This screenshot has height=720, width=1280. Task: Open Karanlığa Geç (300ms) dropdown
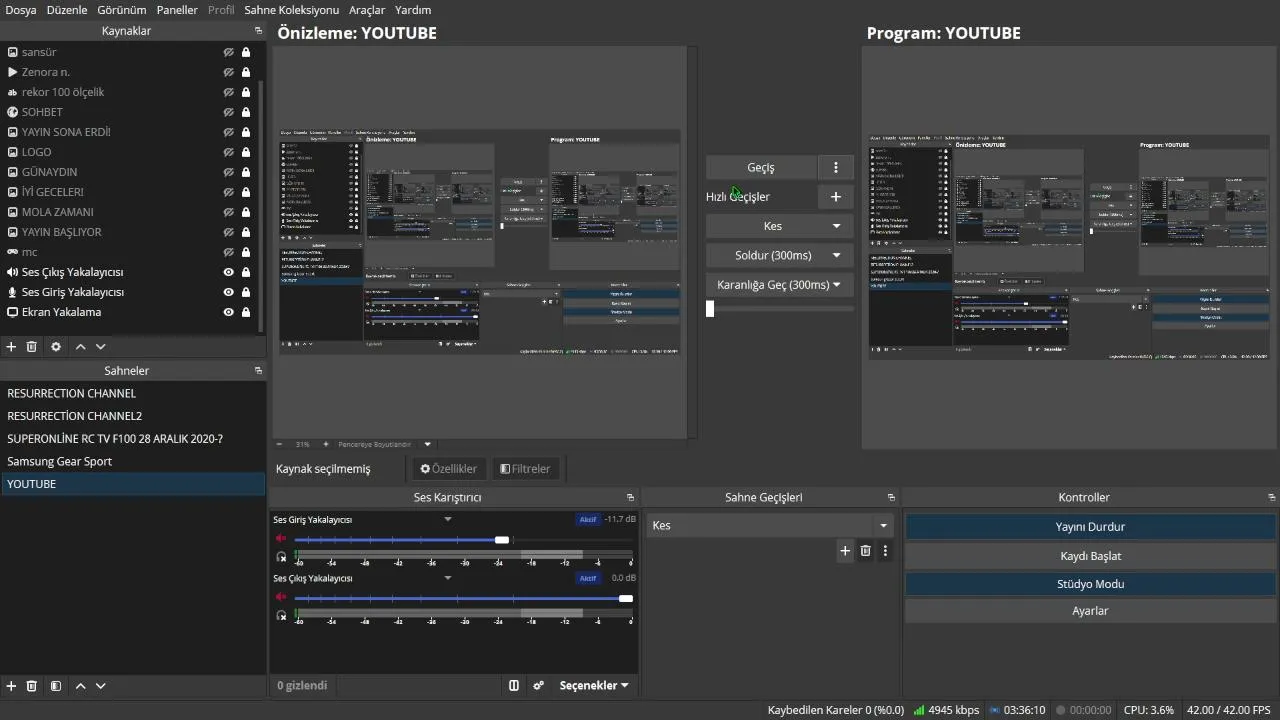780,284
